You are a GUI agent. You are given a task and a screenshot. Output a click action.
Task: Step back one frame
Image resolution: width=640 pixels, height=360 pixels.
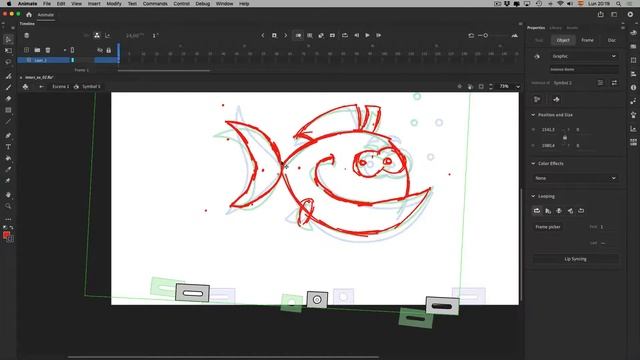(356, 36)
